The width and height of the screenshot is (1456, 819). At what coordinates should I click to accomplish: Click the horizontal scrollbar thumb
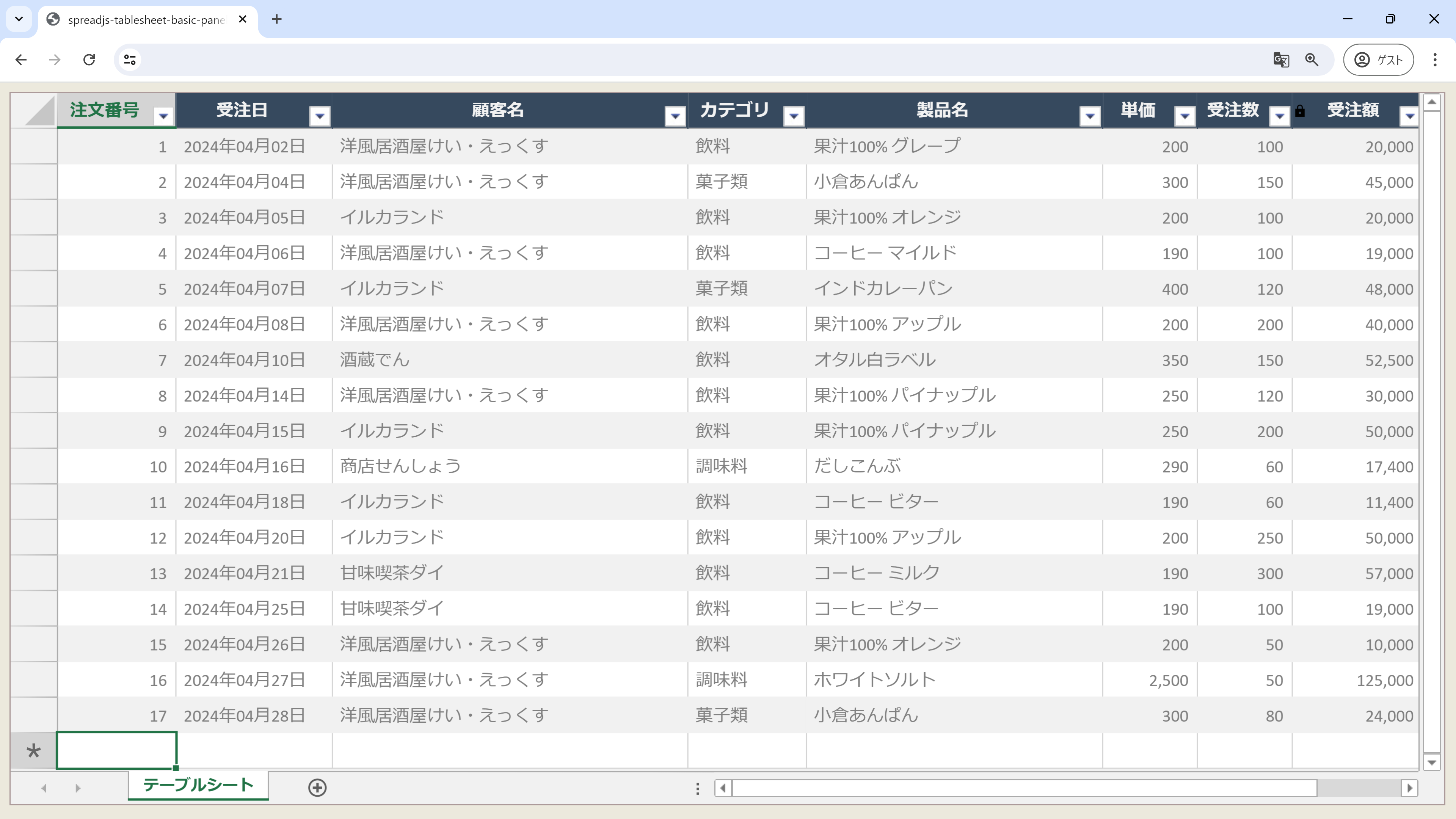1024,788
